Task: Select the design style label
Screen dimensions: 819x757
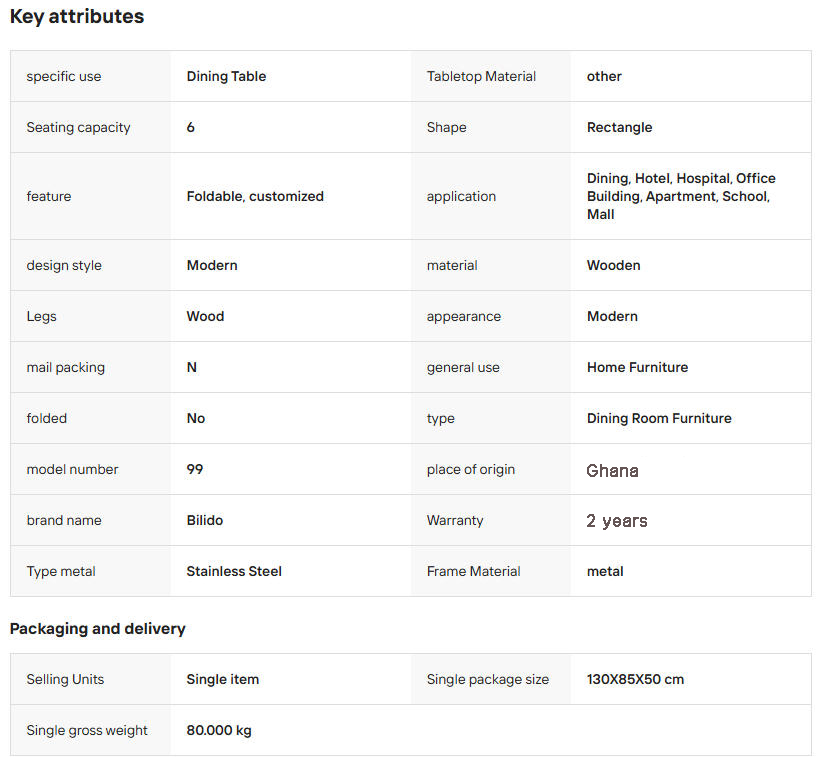Action: tap(64, 265)
